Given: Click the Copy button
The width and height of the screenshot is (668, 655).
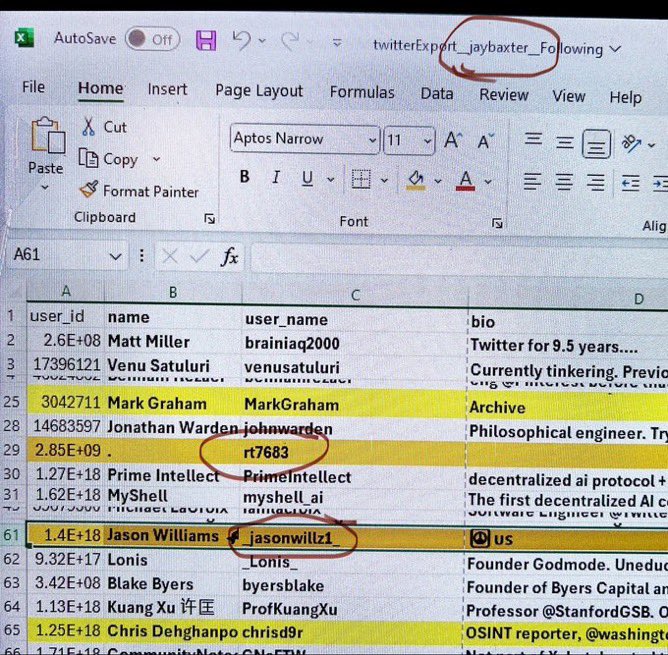Looking at the screenshot, I should click(x=108, y=159).
